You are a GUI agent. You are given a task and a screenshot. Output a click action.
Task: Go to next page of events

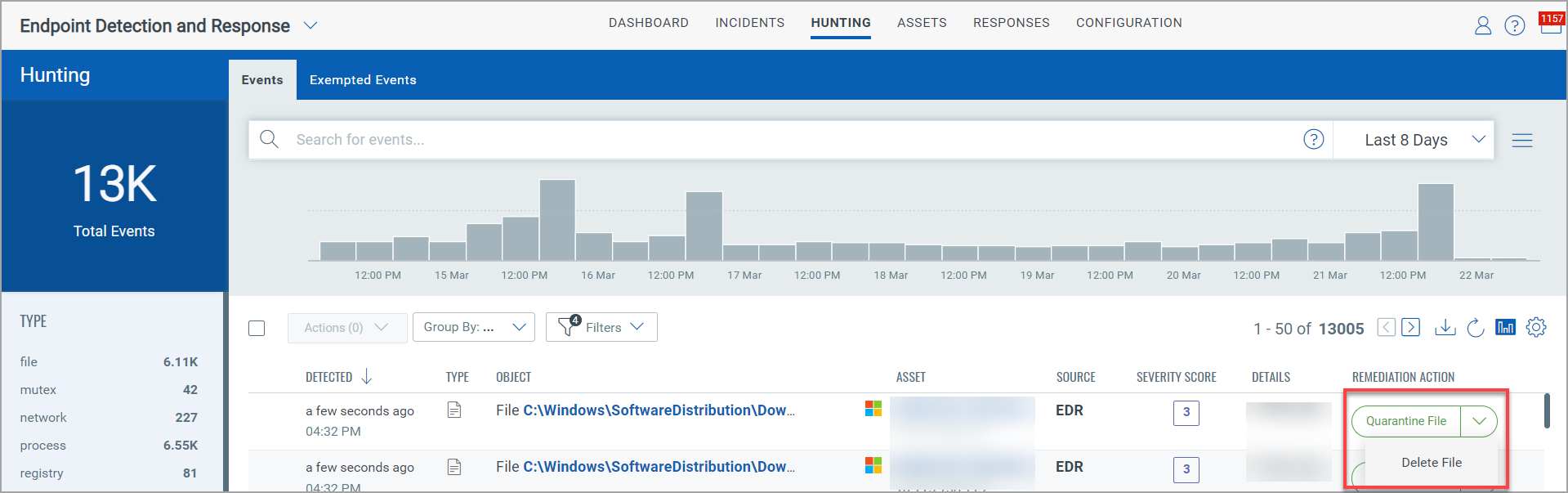(1410, 327)
